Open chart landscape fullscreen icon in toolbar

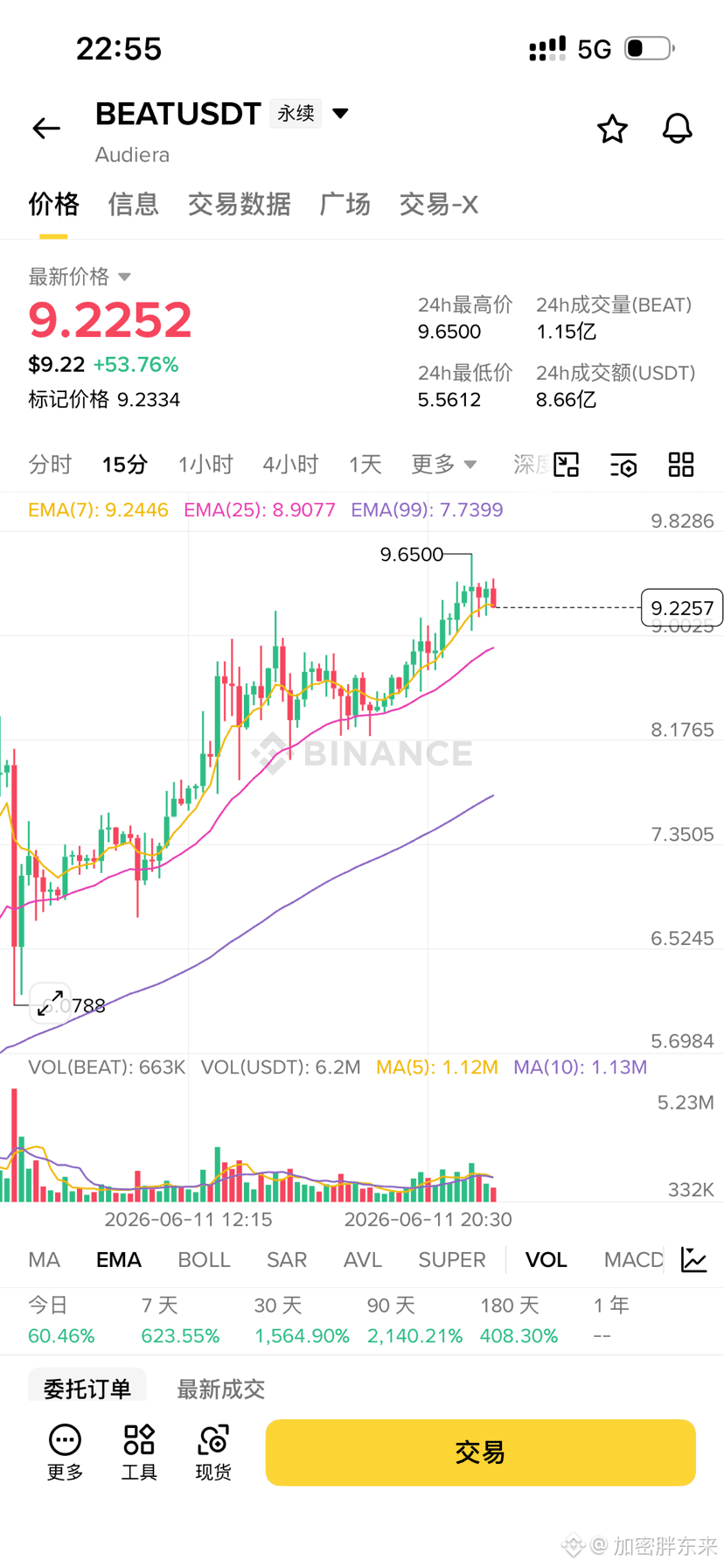pos(567,465)
